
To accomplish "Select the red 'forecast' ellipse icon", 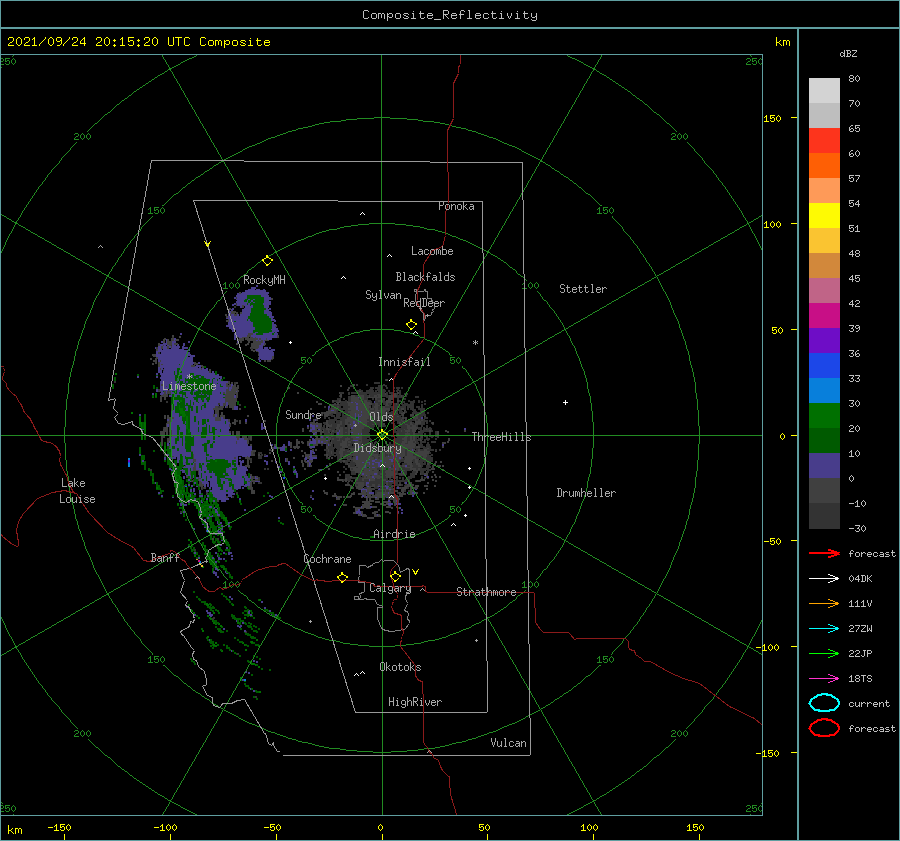I will point(824,728).
